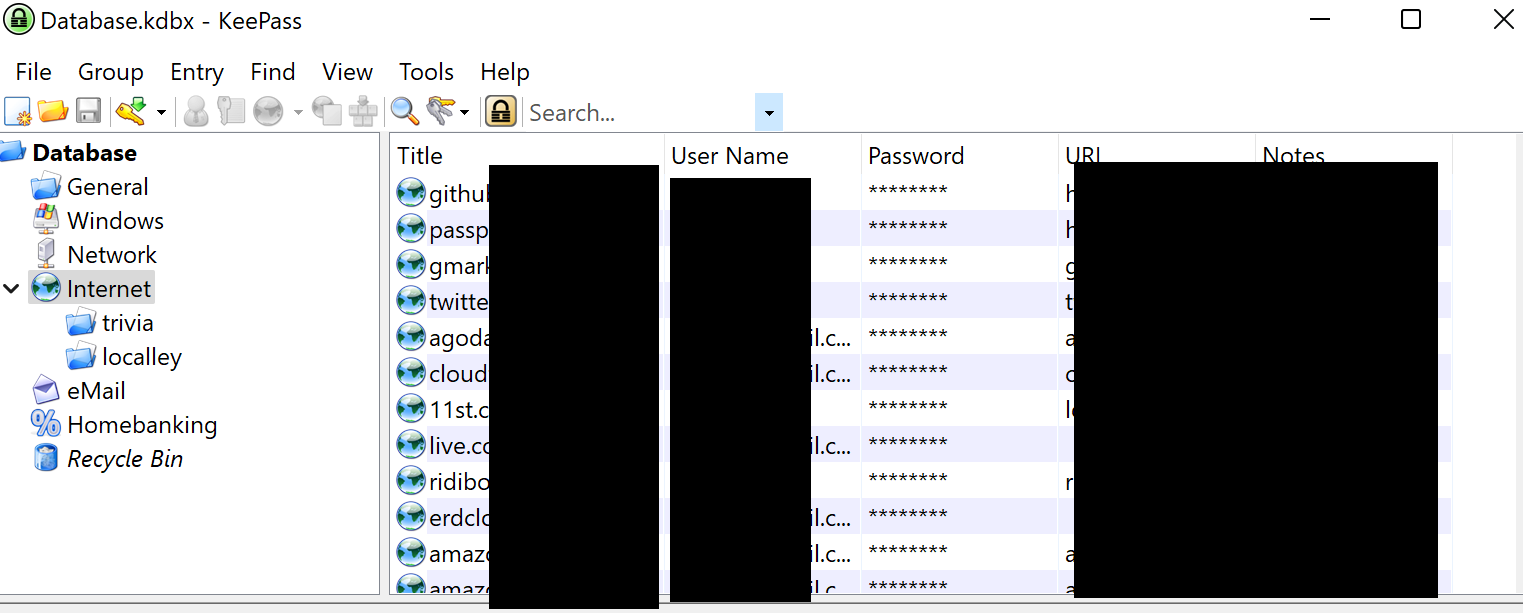Open the Add Entry dropdown arrow
1523x613 pixels.
(161, 113)
